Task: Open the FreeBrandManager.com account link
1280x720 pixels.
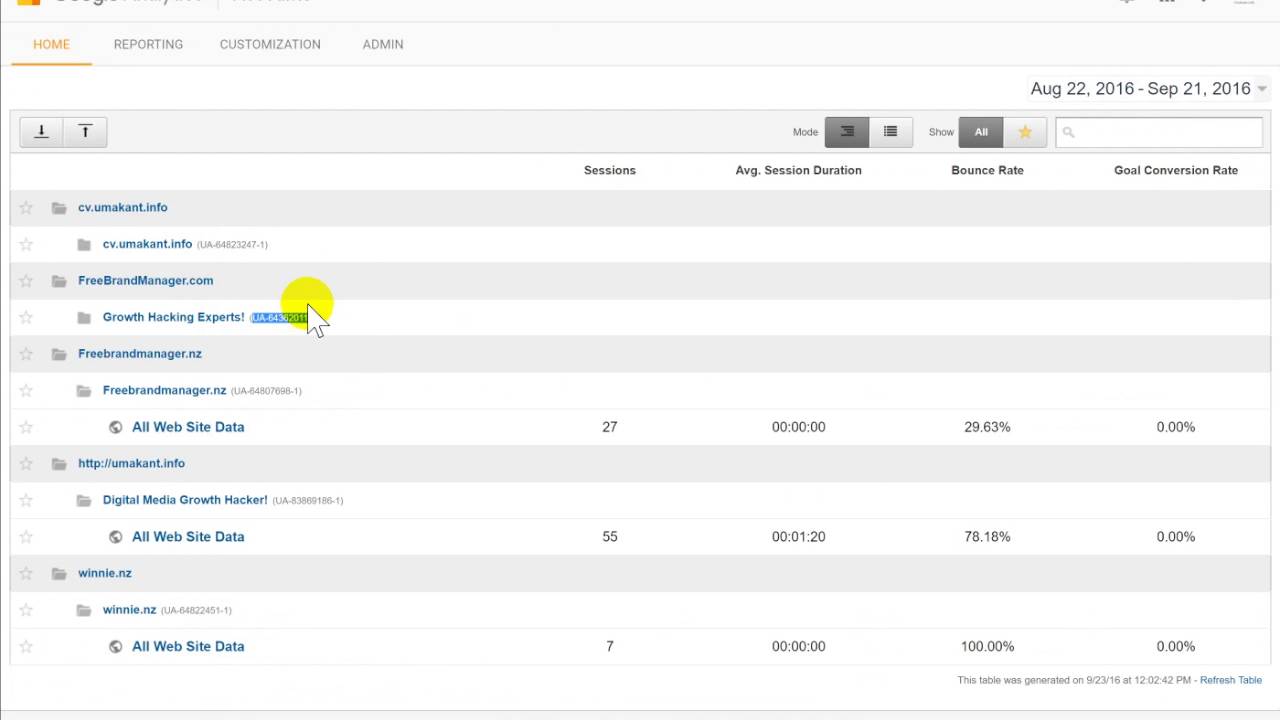Action: coord(146,281)
